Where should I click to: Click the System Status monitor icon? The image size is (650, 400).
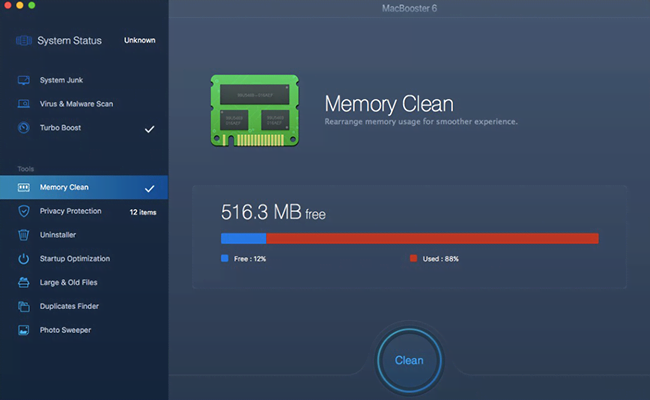24,40
